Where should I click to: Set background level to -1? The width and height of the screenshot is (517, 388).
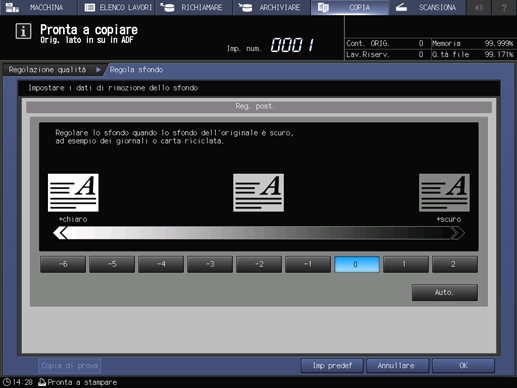[308, 264]
